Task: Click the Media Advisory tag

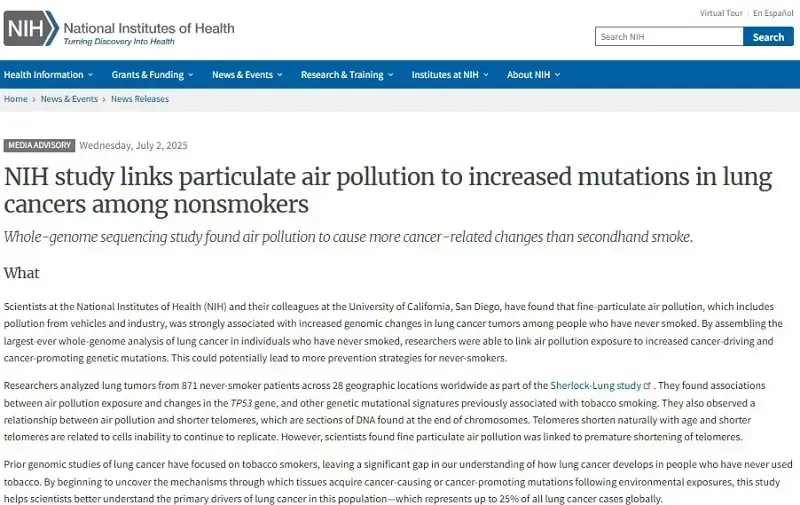Action: 39,145
